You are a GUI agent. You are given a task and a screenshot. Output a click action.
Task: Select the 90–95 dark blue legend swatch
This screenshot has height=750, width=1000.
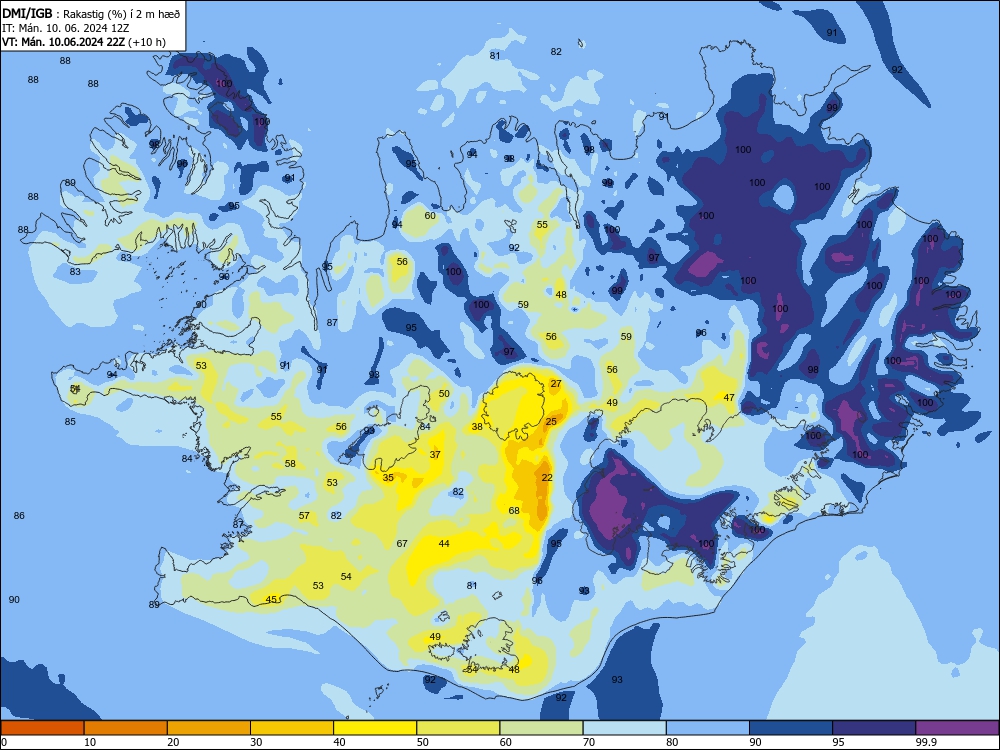click(x=791, y=728)
